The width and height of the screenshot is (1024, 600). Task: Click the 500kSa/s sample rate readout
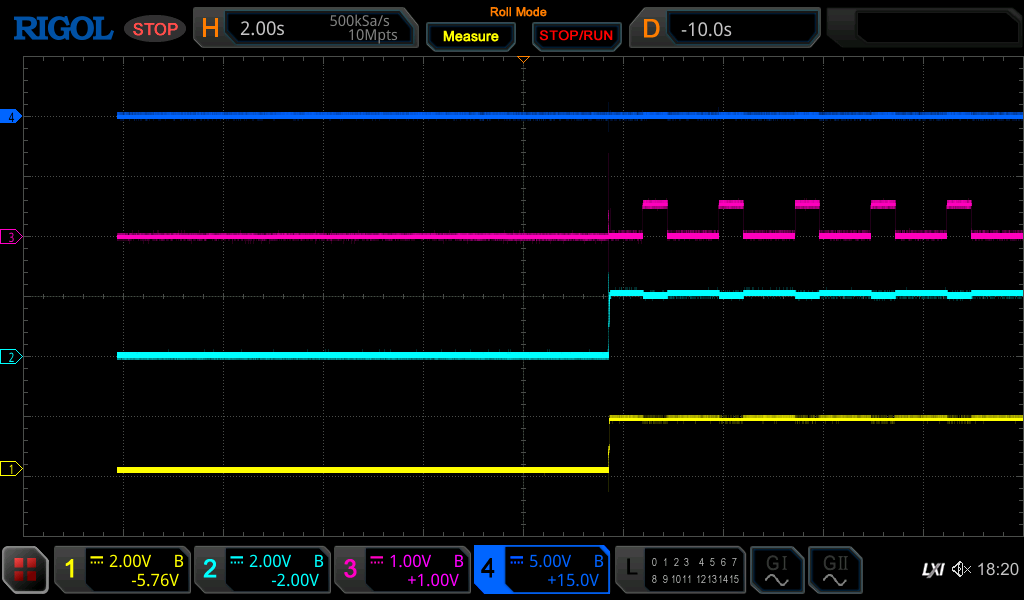click(359, 21)
